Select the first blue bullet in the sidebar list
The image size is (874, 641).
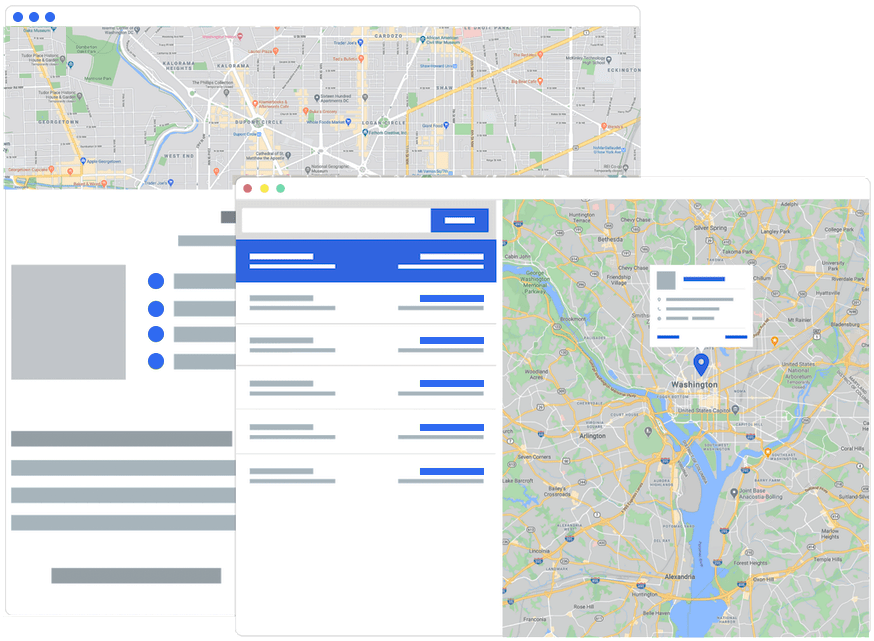pyautogui.click(x=158, y=278)
